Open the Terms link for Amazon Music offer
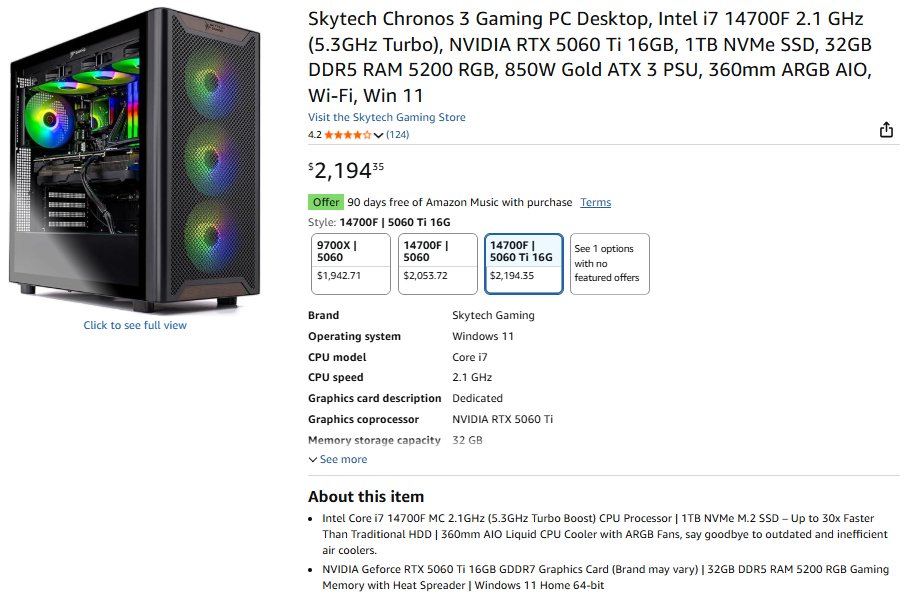This screenshot has height=597, width=919. (x=595, y=202)
